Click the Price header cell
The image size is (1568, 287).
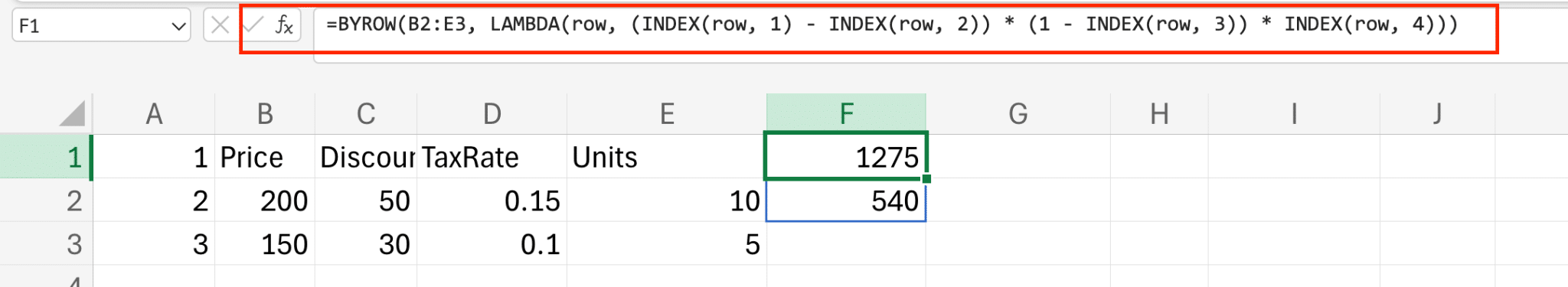click(x=265, y=157)
